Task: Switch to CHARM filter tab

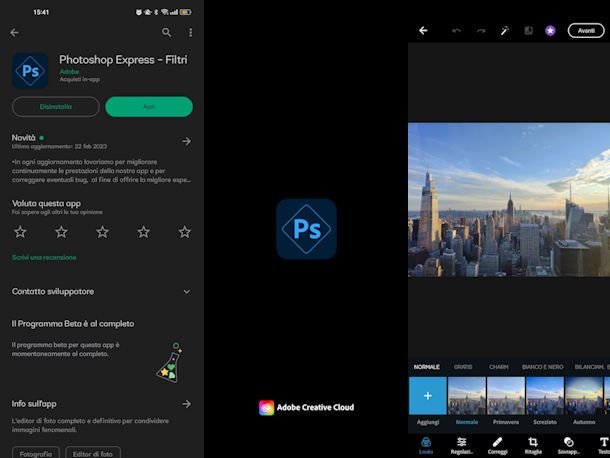Action: point(499,367)
